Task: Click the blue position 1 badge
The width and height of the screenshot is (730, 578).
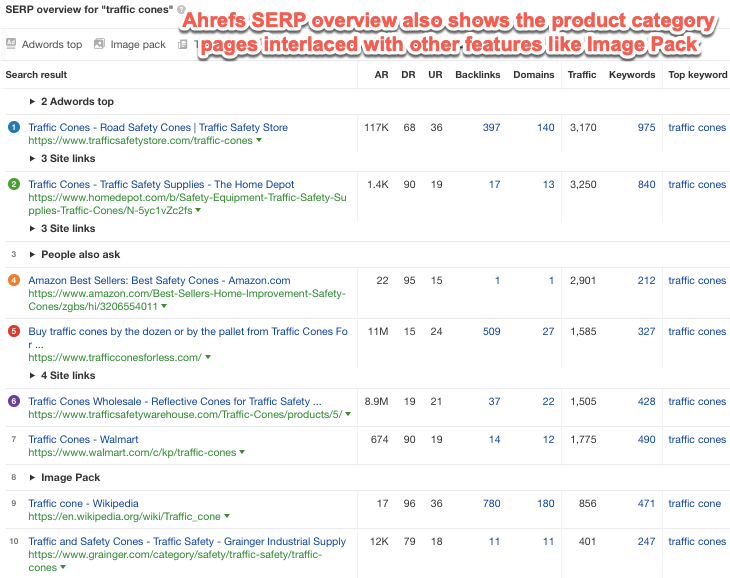Action: (14, 127)
